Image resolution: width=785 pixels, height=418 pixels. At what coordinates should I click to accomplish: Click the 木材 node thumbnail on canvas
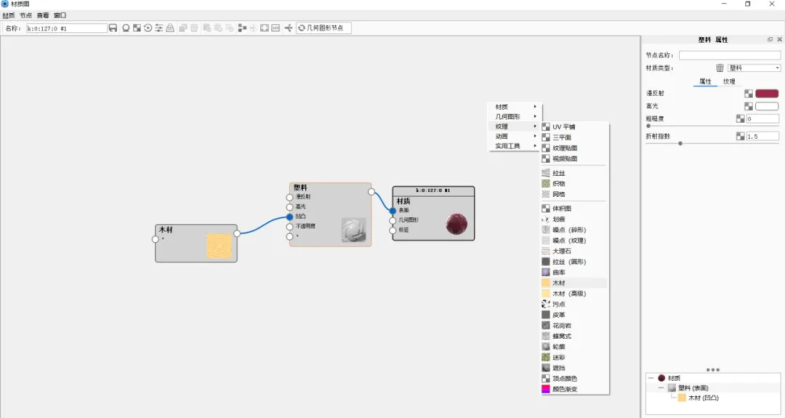click(218, 246)
